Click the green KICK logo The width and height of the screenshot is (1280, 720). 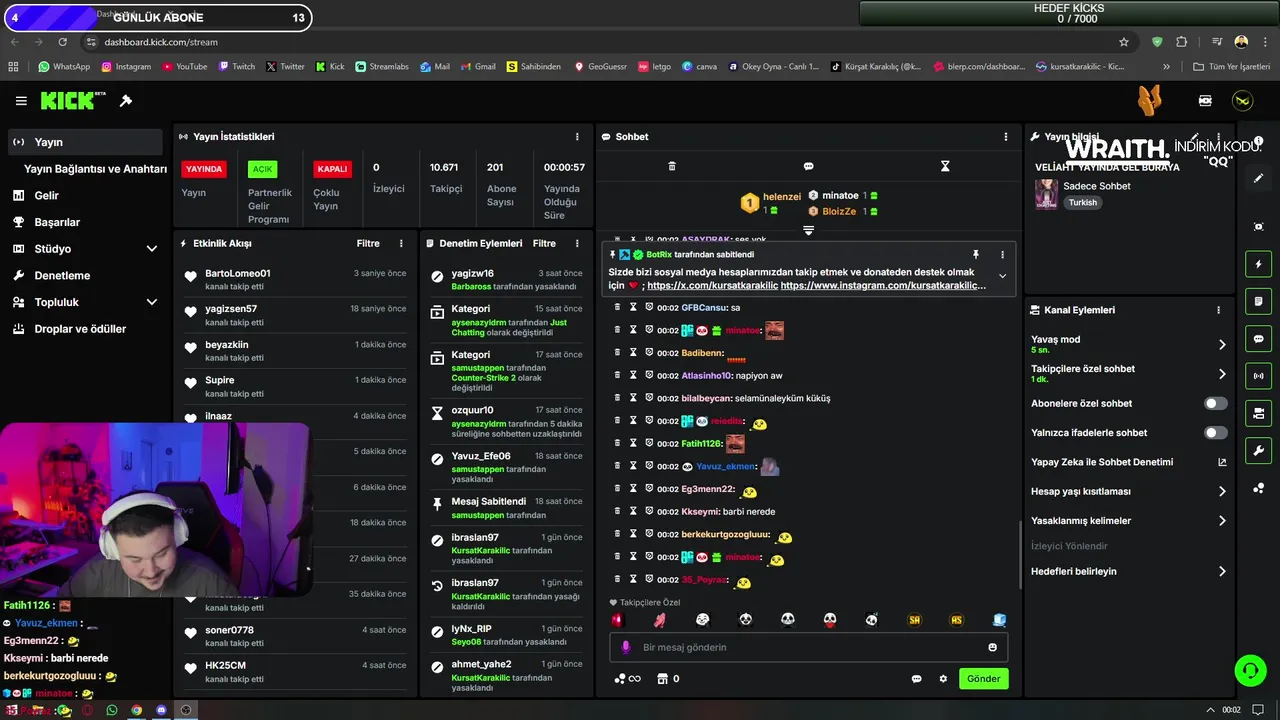[72, 101]
